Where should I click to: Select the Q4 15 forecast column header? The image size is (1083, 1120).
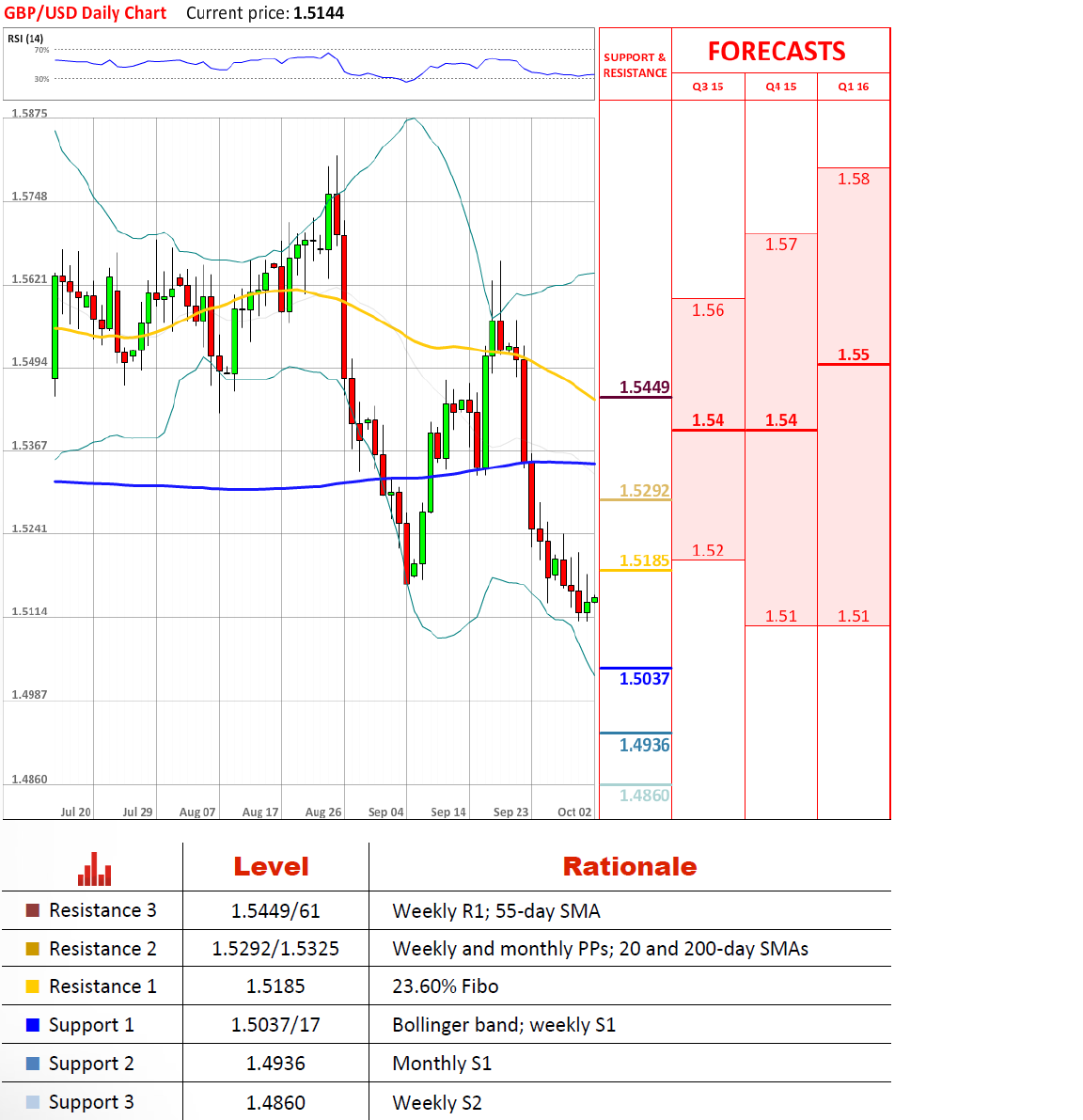tap(781, 87)
